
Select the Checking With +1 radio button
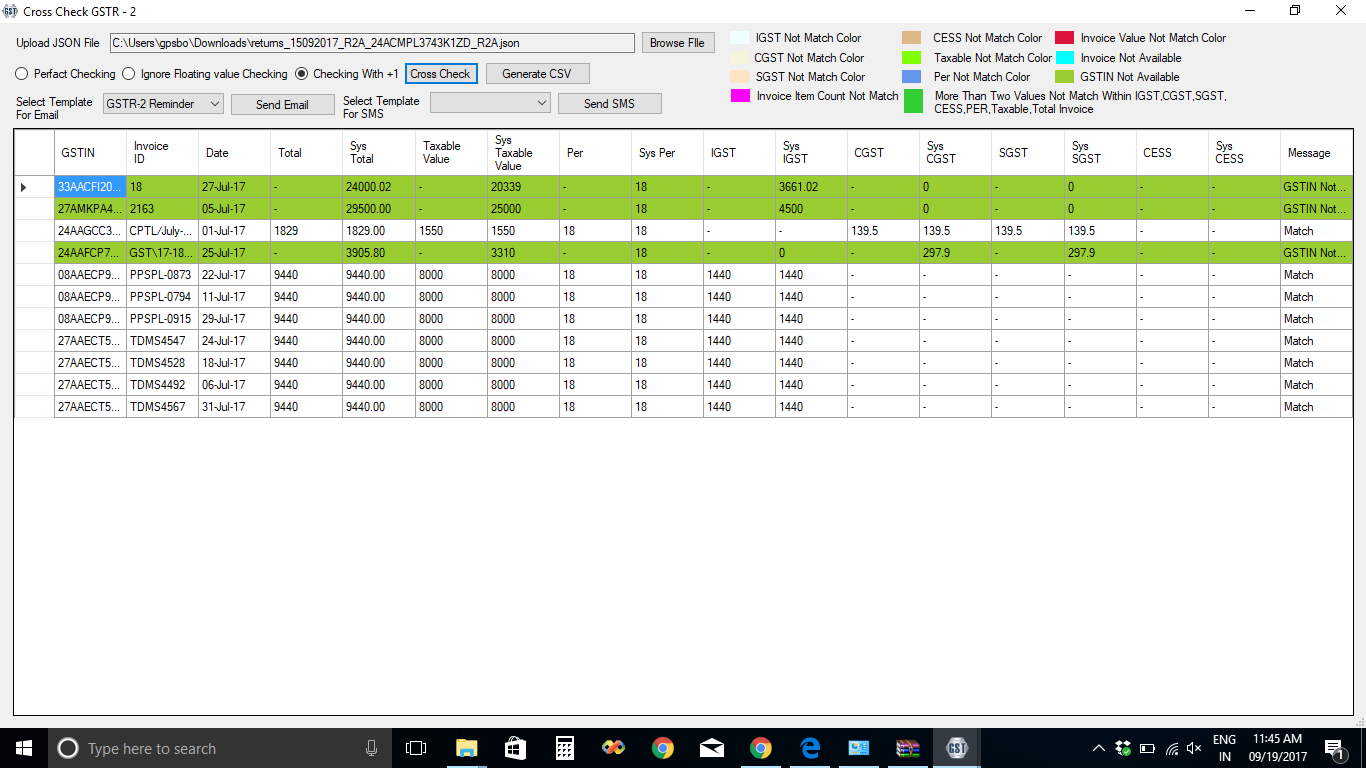(302, 74)
